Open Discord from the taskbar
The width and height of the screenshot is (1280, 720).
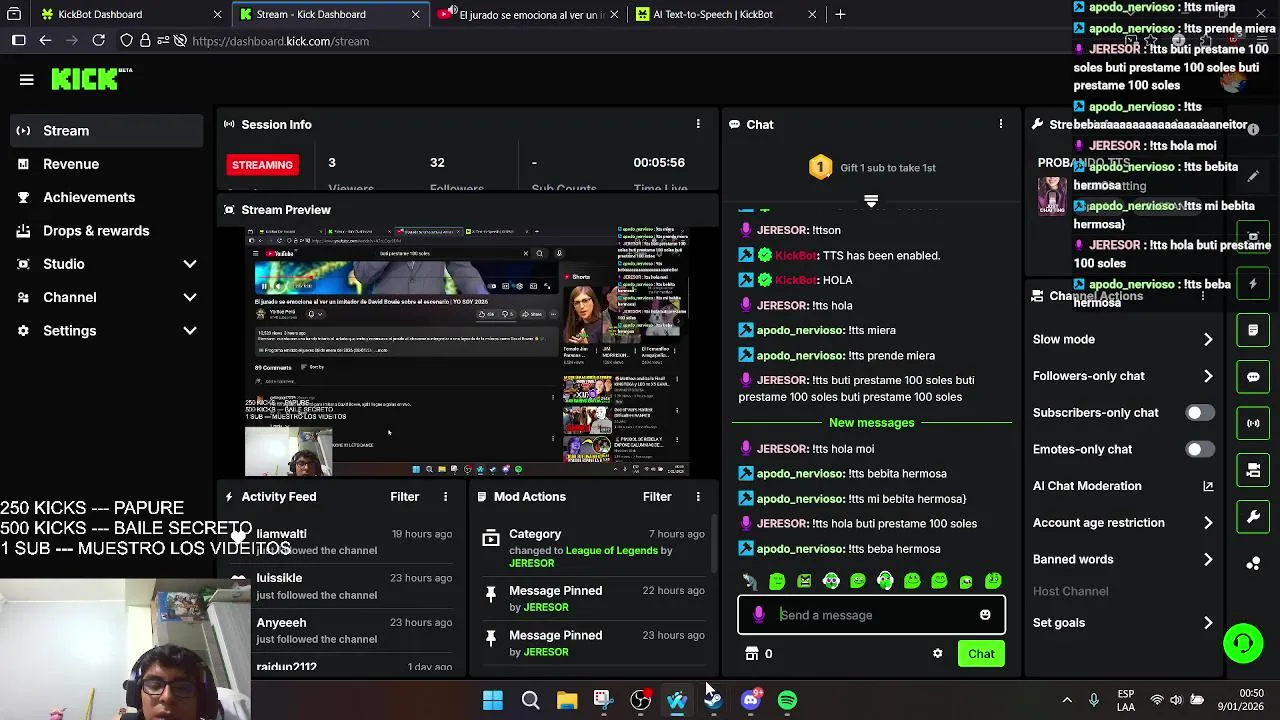point(751,700)
